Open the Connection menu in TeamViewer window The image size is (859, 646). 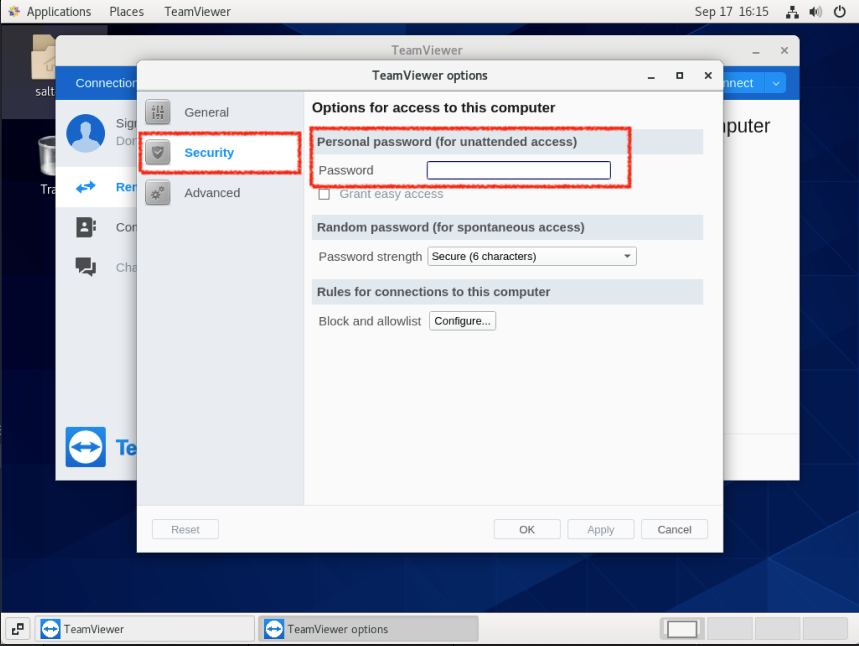click(x=106, y=83)
